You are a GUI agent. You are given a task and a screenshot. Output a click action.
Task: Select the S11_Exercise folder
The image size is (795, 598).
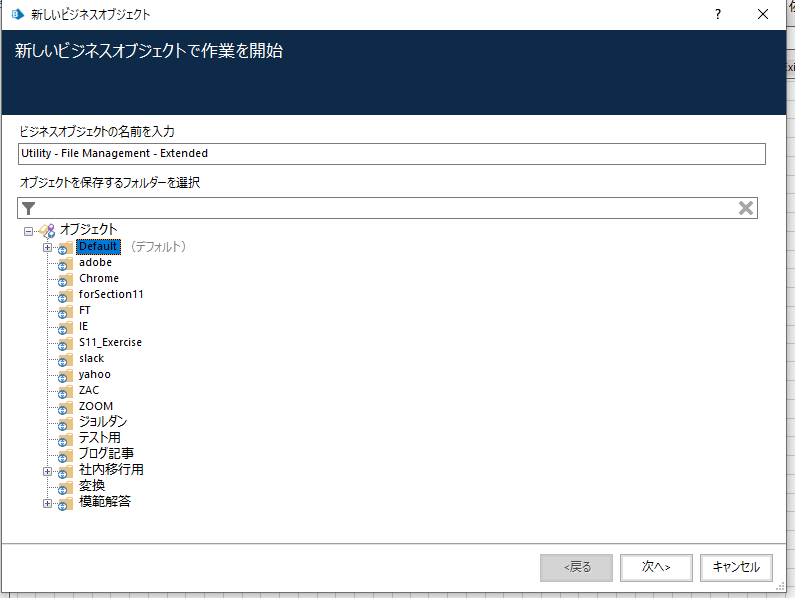[x=111, y=342]
